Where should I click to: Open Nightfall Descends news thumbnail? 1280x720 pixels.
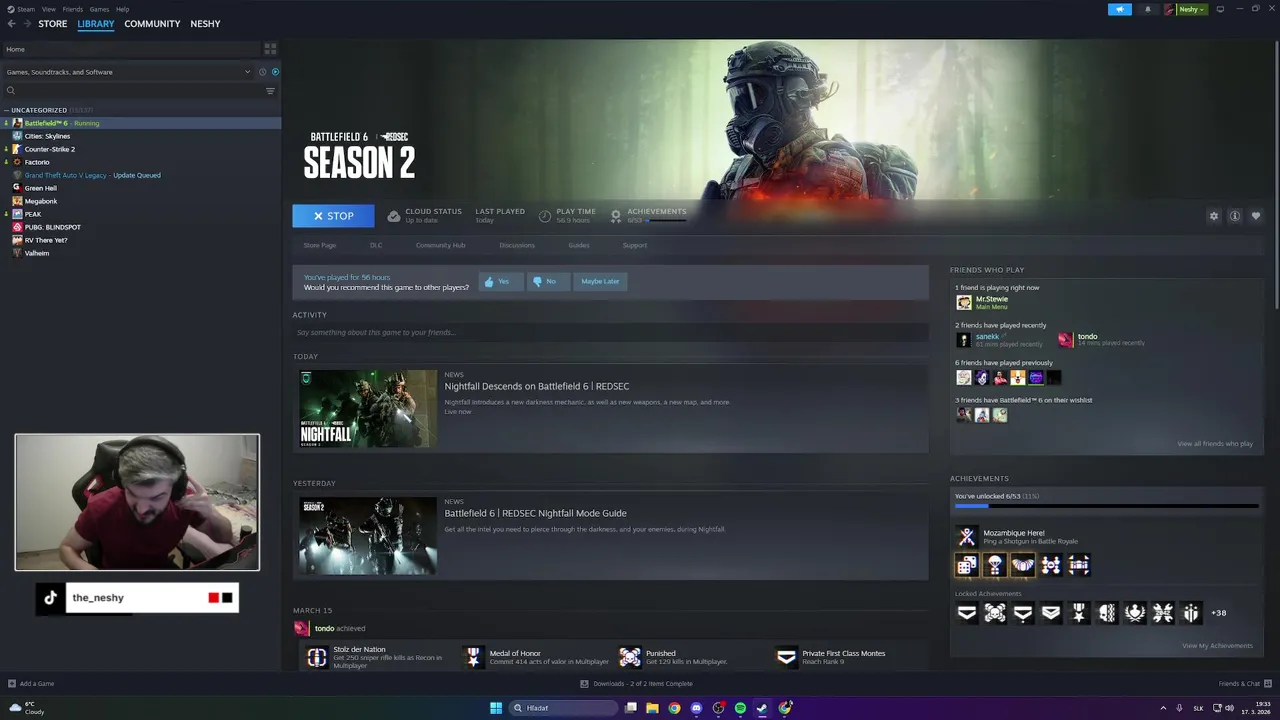[x=368, y=408]
